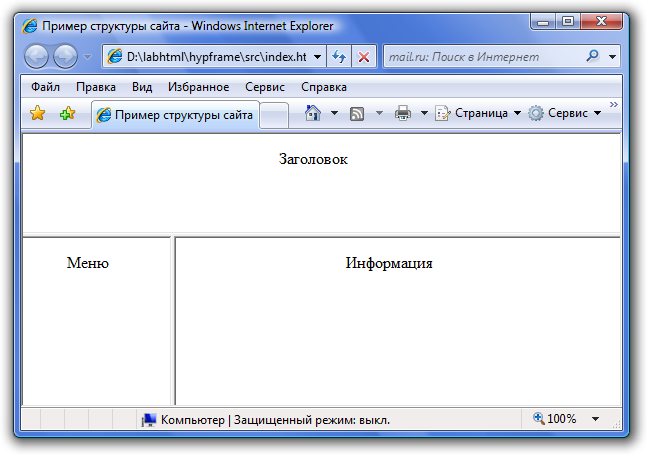Expand the feeds dropdown arrow

pyautogui.click(x=379, y=113)
